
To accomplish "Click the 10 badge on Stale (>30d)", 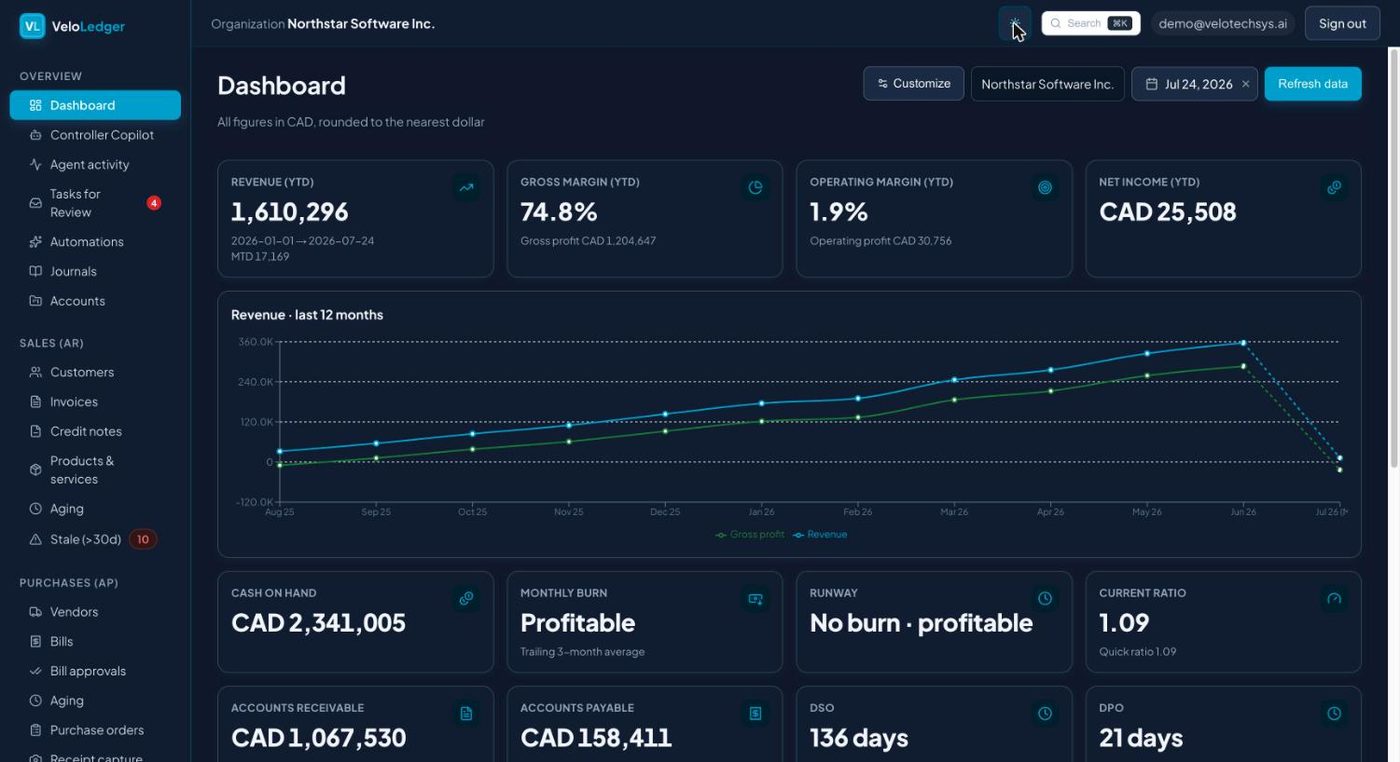I will (143, 539).
